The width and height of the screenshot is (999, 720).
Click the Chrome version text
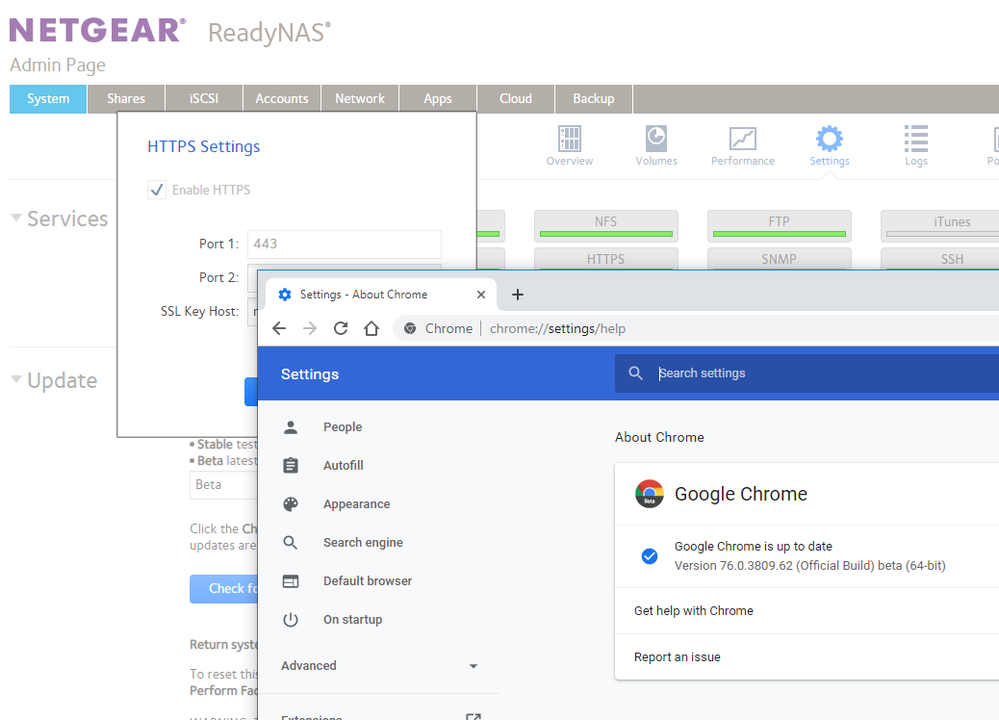click(x=810, y=566)
